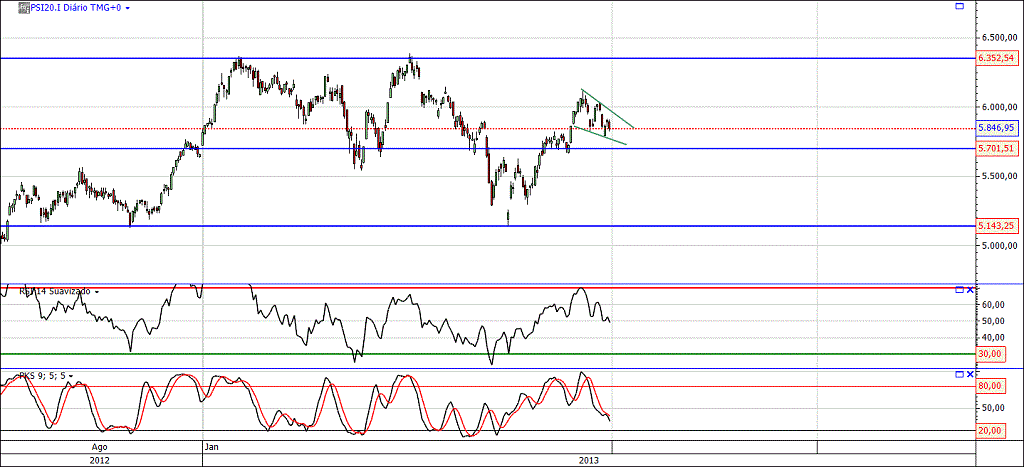Expand the RSI 14 Suavizado dropdown arrow
Screen dimensions: 1024x467
click(97, 292)
